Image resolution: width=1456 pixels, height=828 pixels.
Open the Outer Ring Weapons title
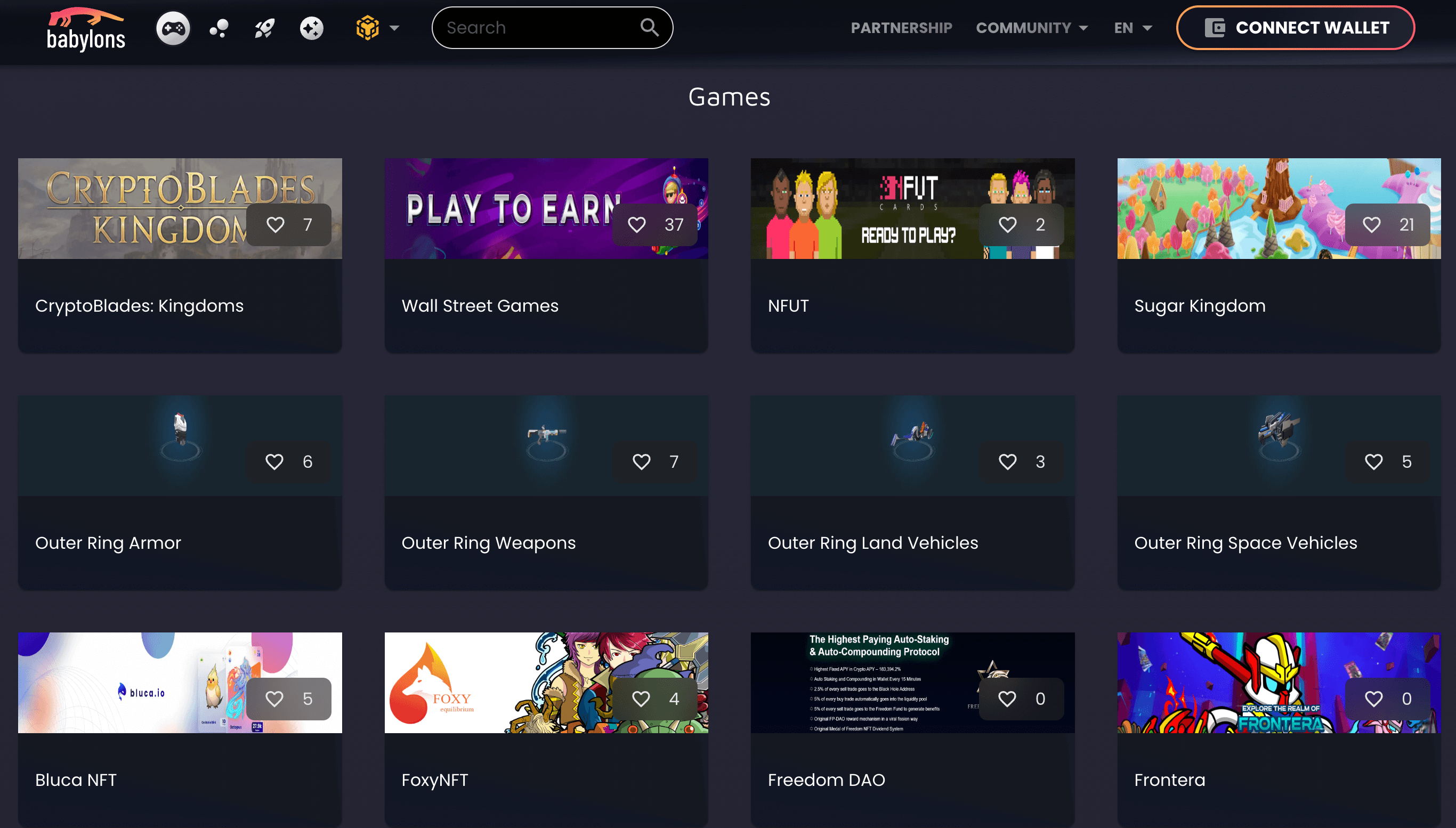(489, 543)
